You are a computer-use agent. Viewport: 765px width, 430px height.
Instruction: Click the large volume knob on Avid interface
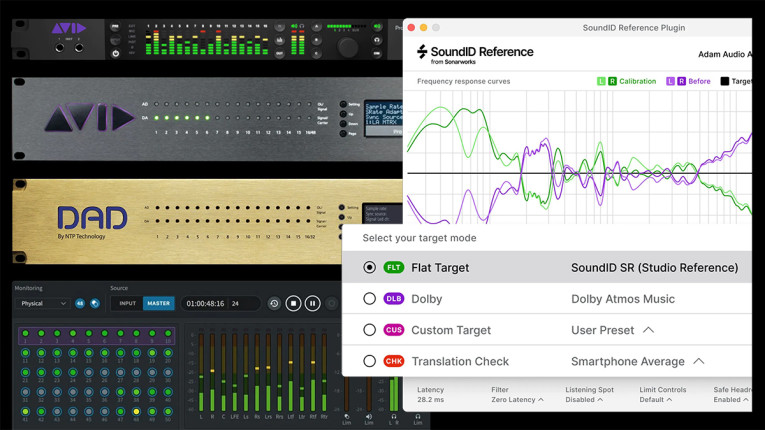point(348,47)
